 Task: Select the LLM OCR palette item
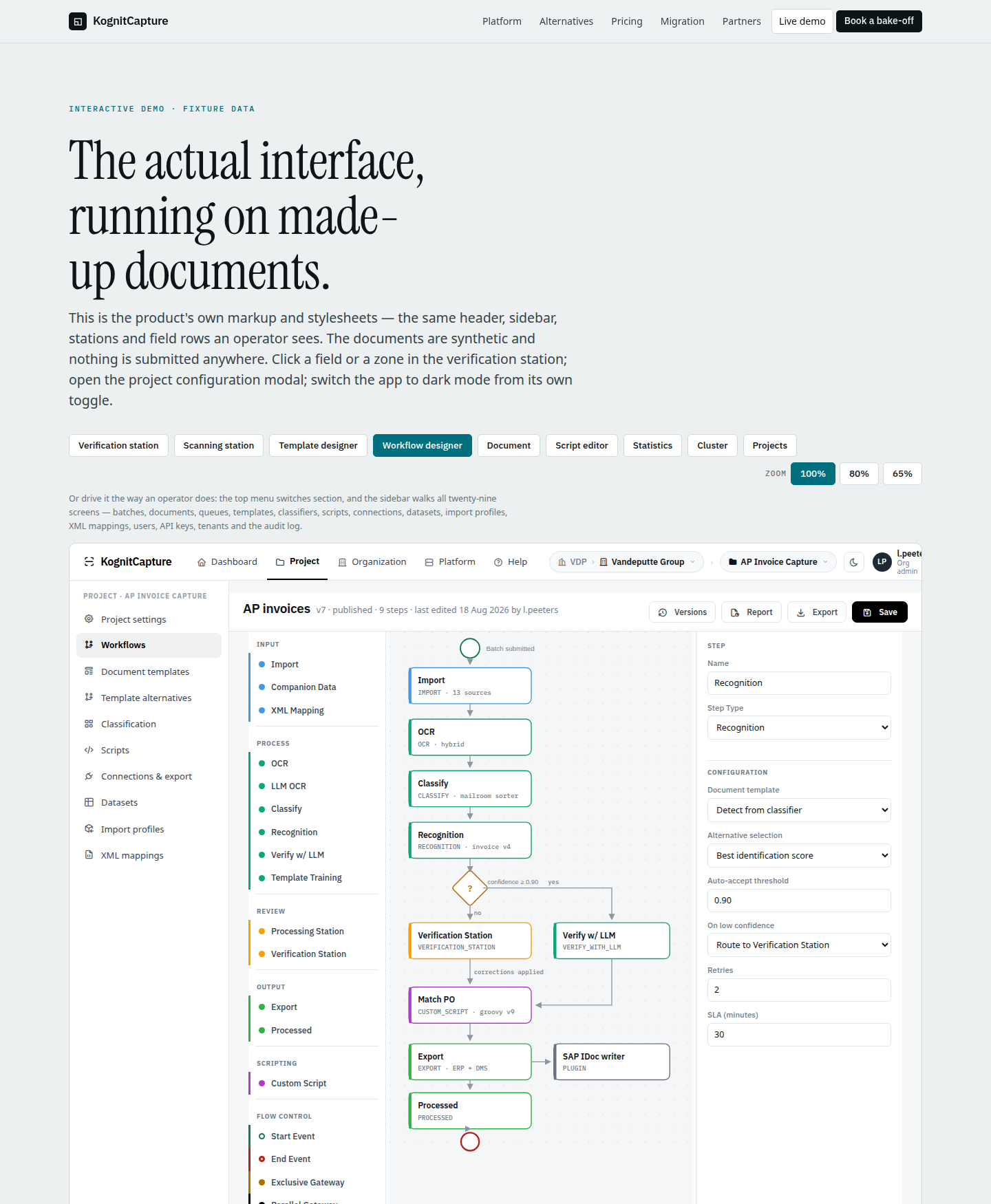tap(313, 786)
